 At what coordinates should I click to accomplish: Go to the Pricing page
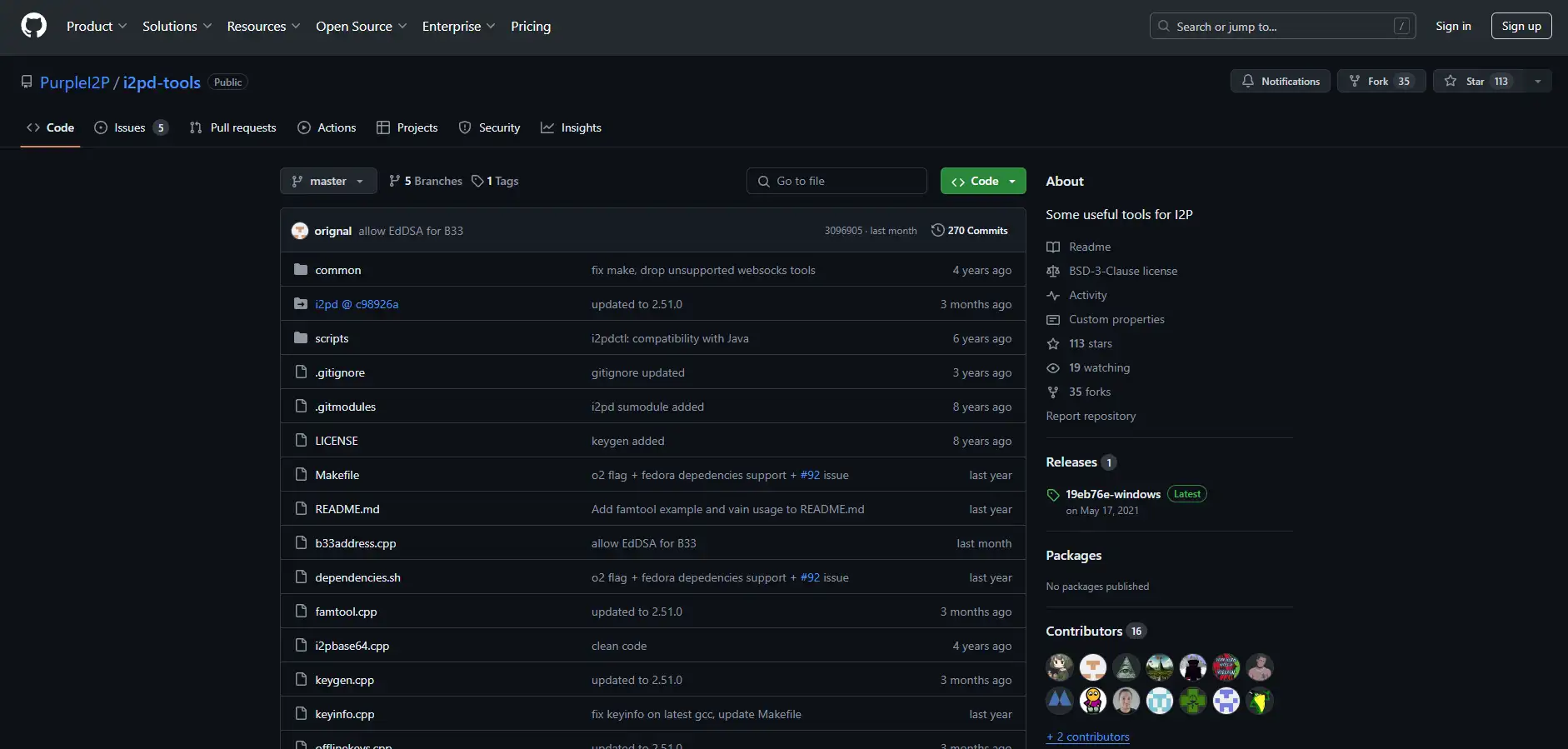click(531, 26)
